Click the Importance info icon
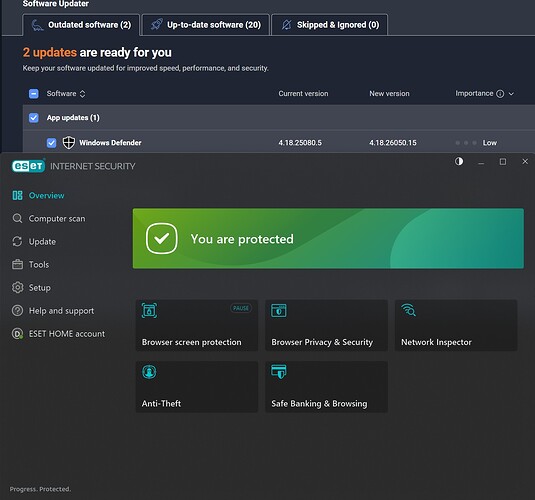The image size is (535, 500). [500, 94]
